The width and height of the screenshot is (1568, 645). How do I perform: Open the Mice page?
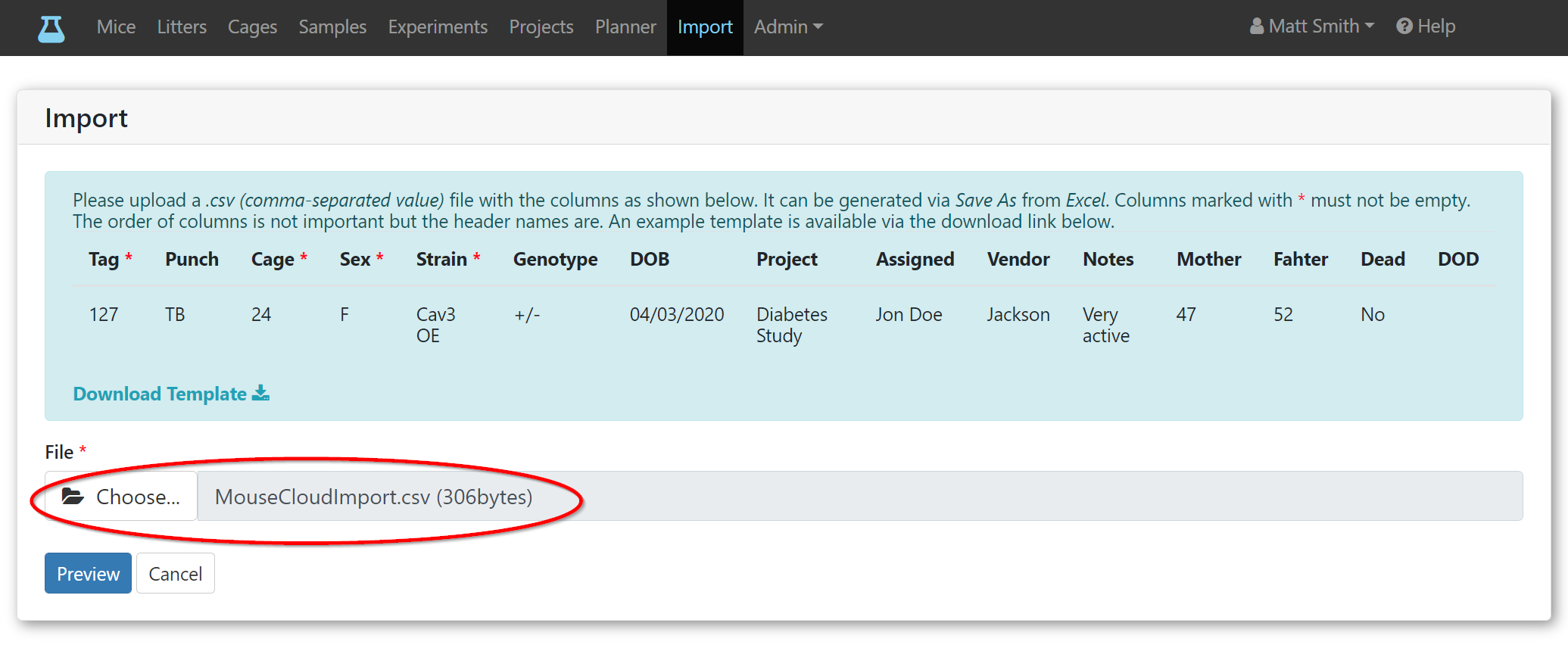coord(116,27)
